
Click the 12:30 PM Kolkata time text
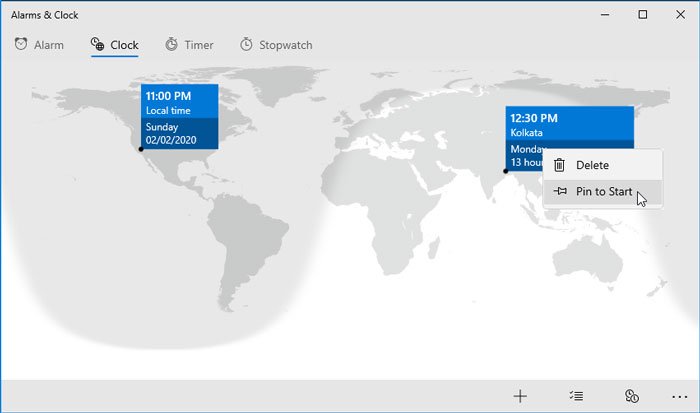click(x=534, y=118)
